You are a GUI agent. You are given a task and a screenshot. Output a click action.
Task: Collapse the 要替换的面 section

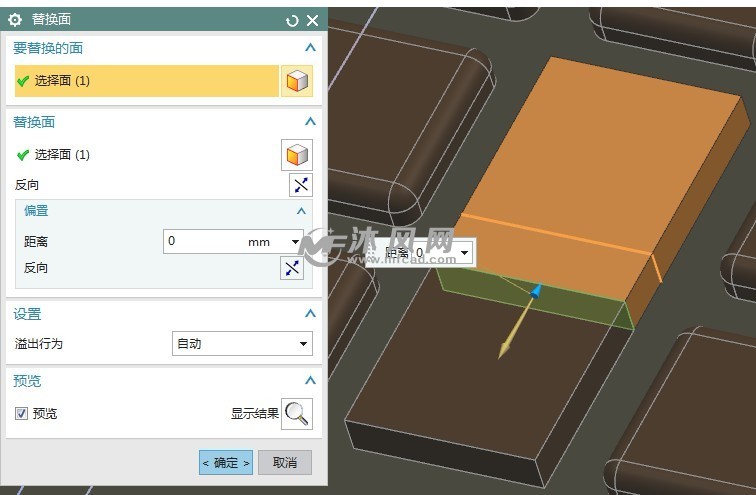point(310,48)
